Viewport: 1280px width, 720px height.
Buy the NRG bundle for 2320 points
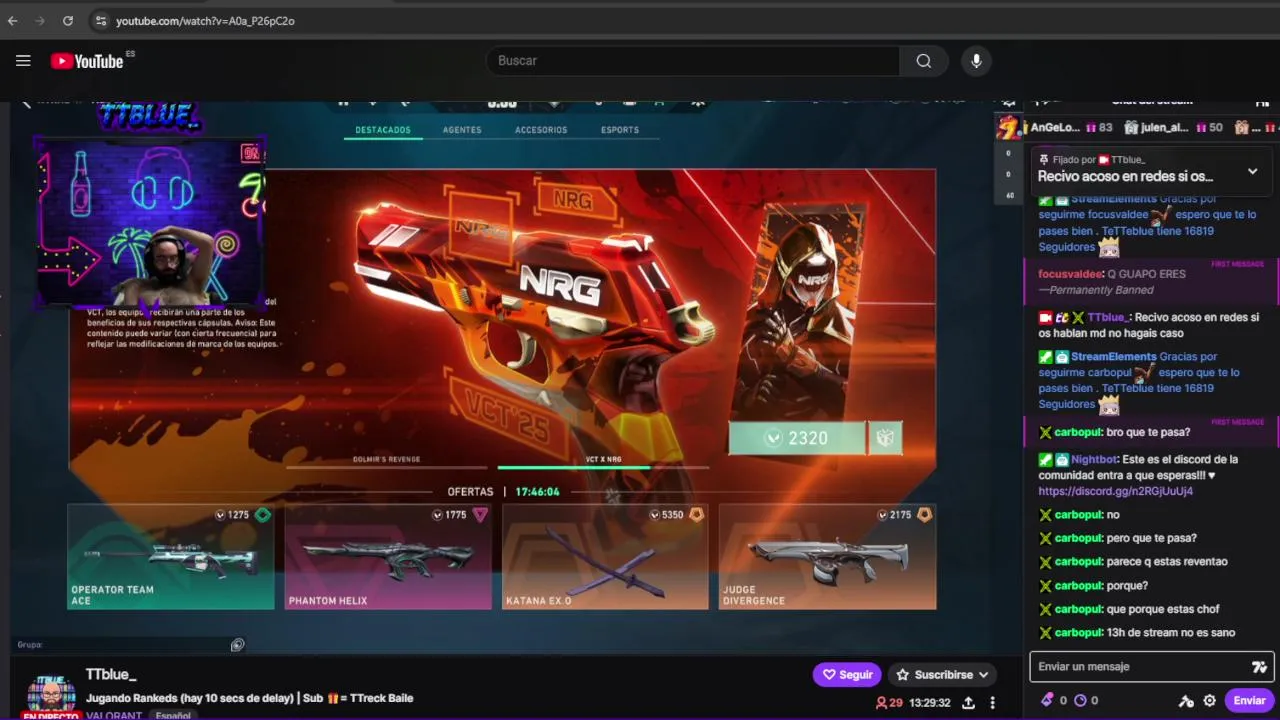(x=797, y=438)
